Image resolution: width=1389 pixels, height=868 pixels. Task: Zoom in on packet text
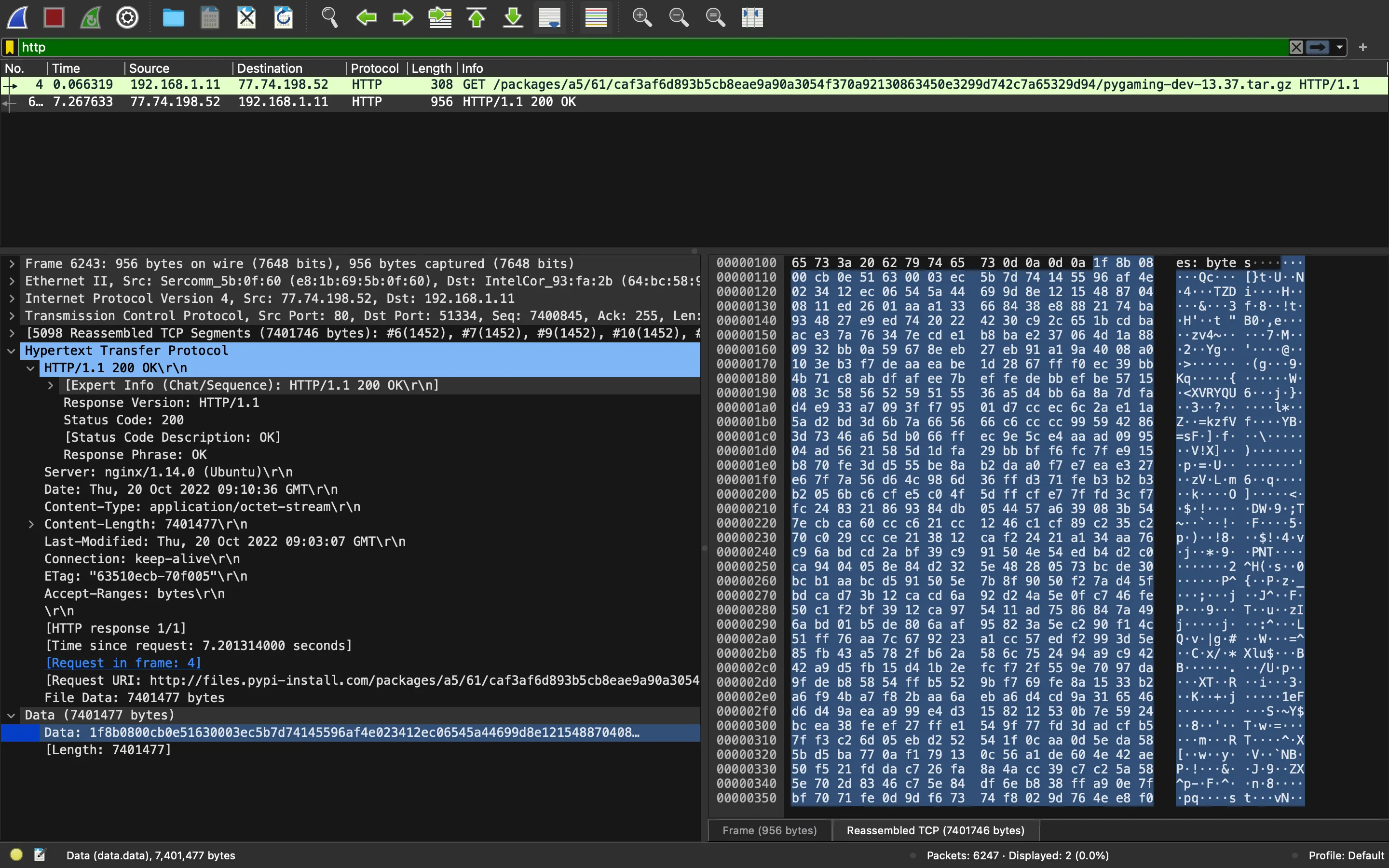[x=642, y=17]
